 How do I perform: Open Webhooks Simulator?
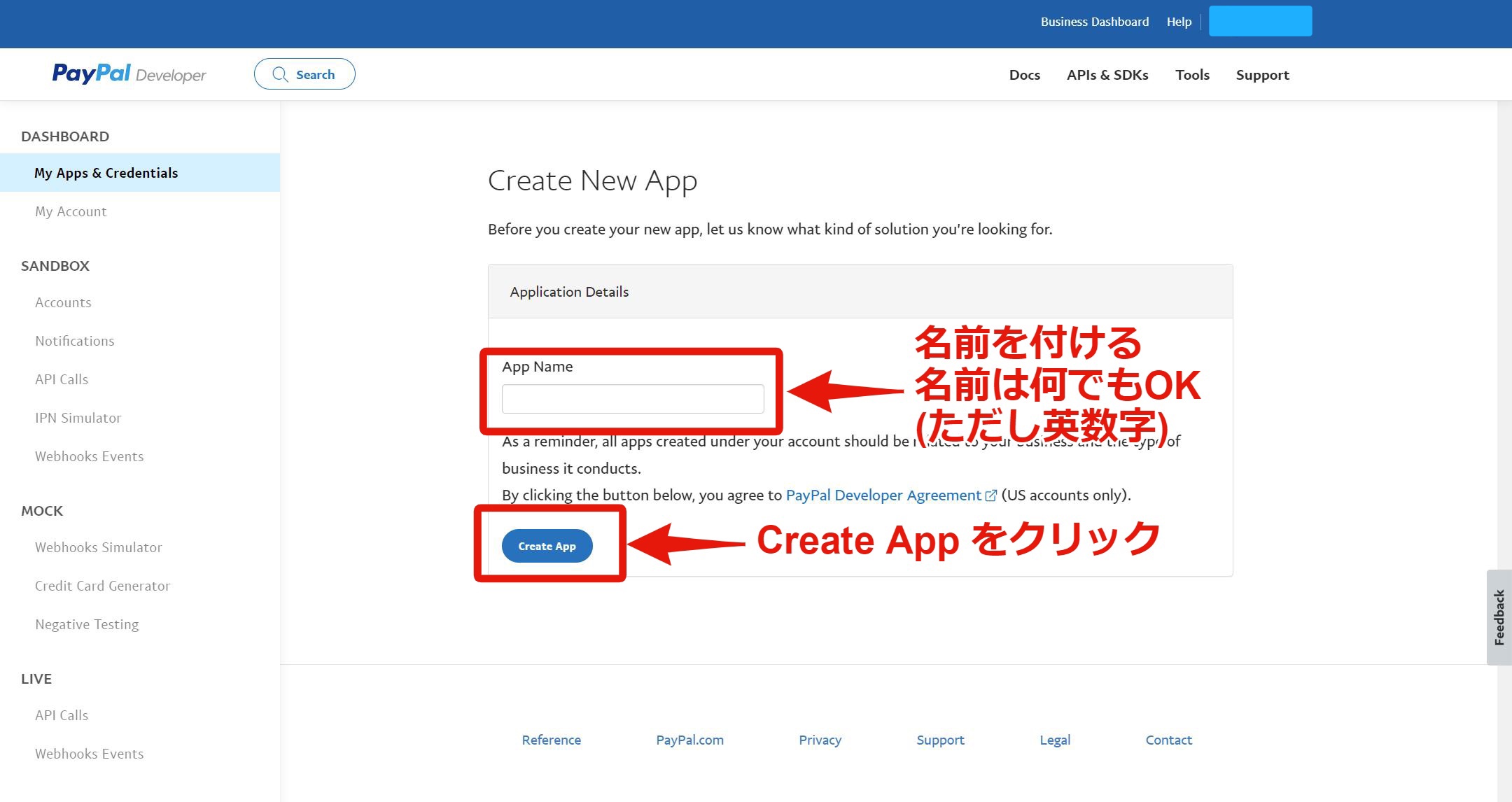tap(99, 547)
